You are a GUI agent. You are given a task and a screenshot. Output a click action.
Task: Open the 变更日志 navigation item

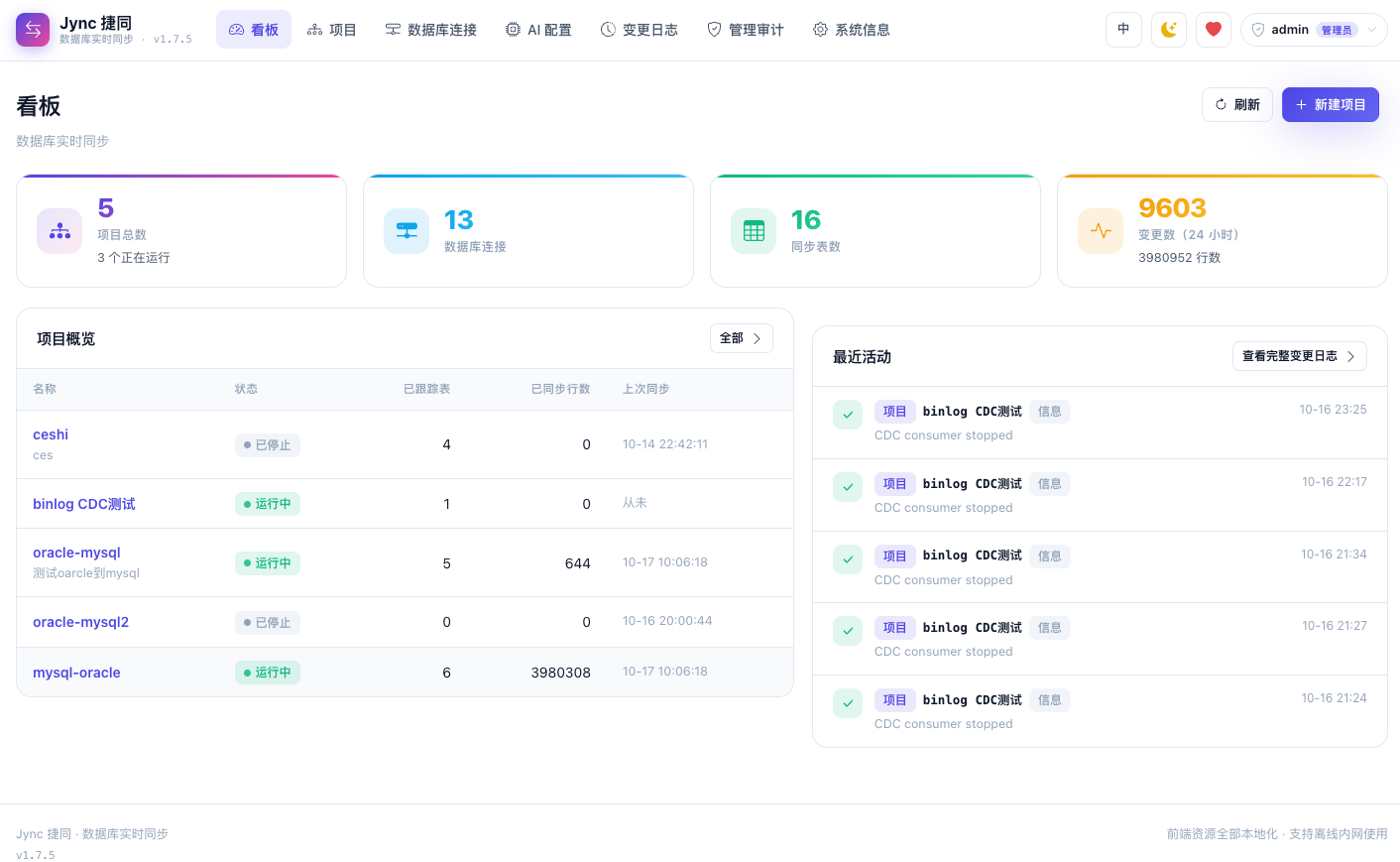[x=640, y=30]
